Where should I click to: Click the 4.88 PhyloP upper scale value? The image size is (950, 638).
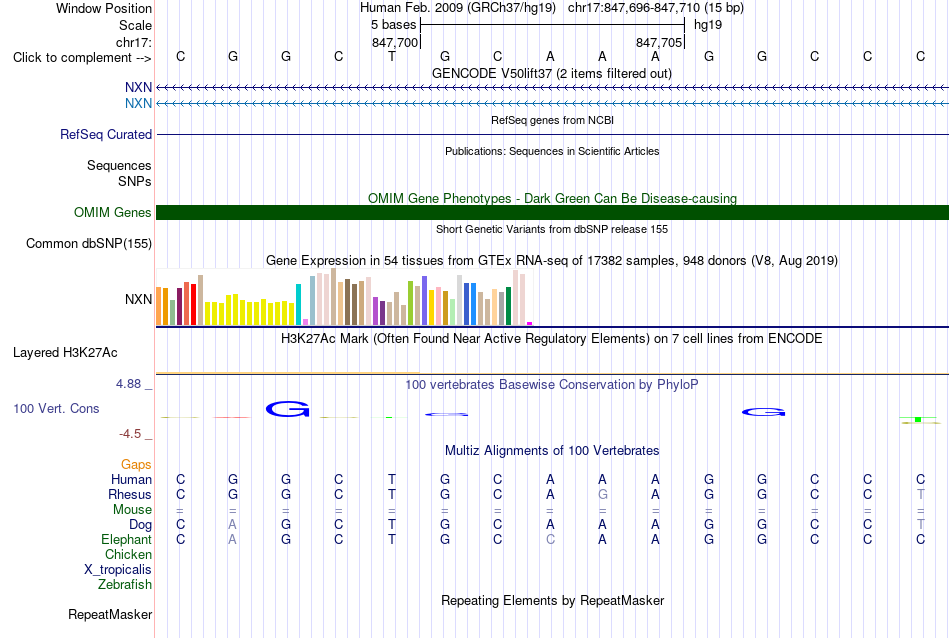point(128,384)
